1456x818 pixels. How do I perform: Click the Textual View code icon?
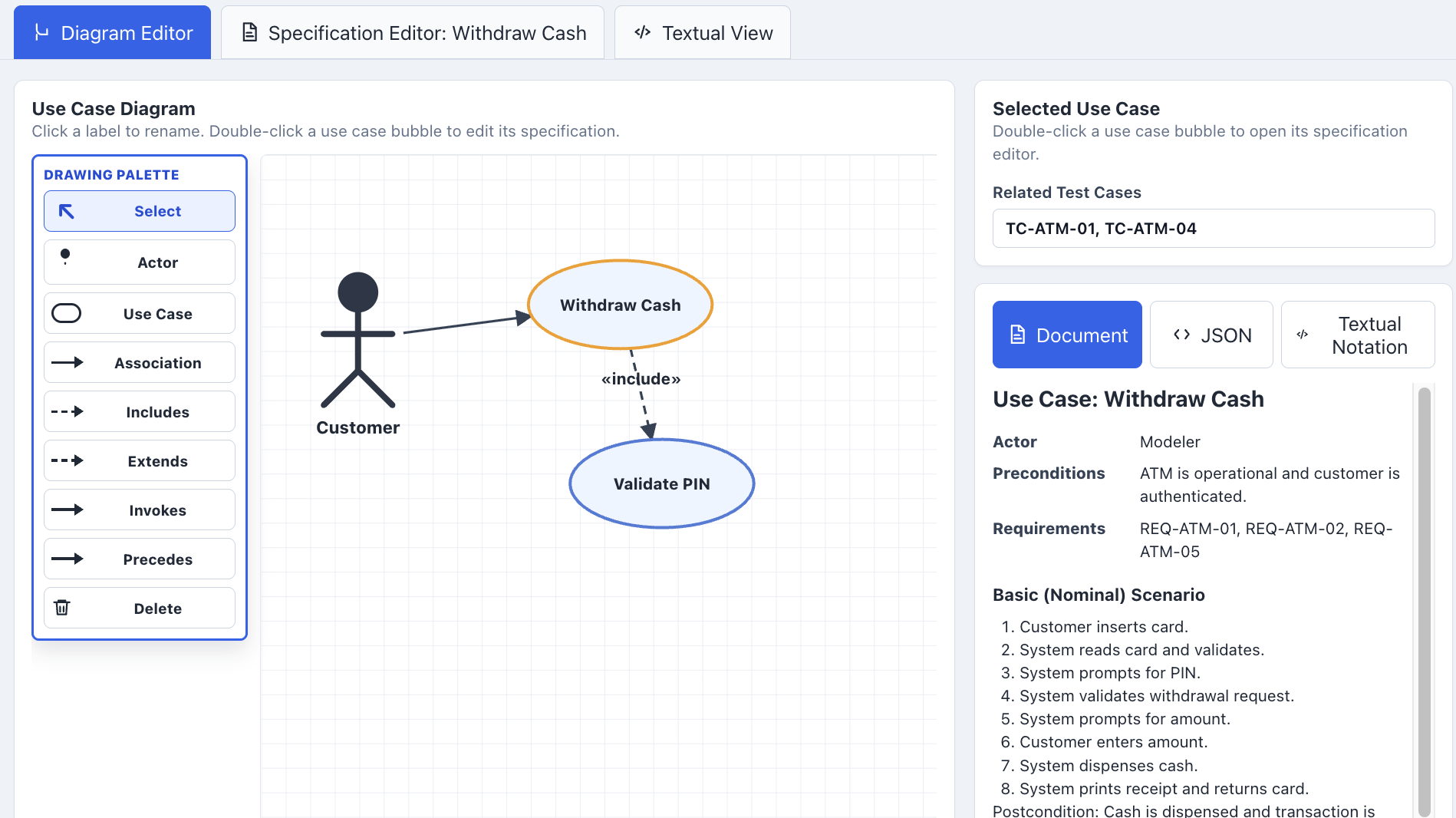tap(643, 32)
